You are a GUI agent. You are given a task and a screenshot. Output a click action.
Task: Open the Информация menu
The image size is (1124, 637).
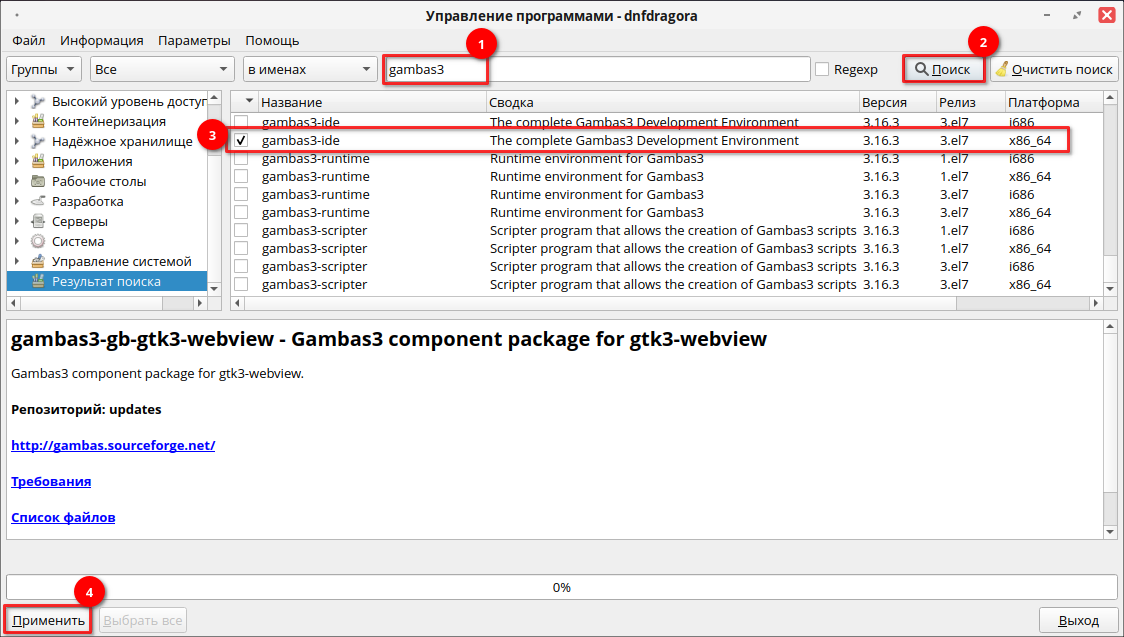pyautogui.click(x=102, y=41)
